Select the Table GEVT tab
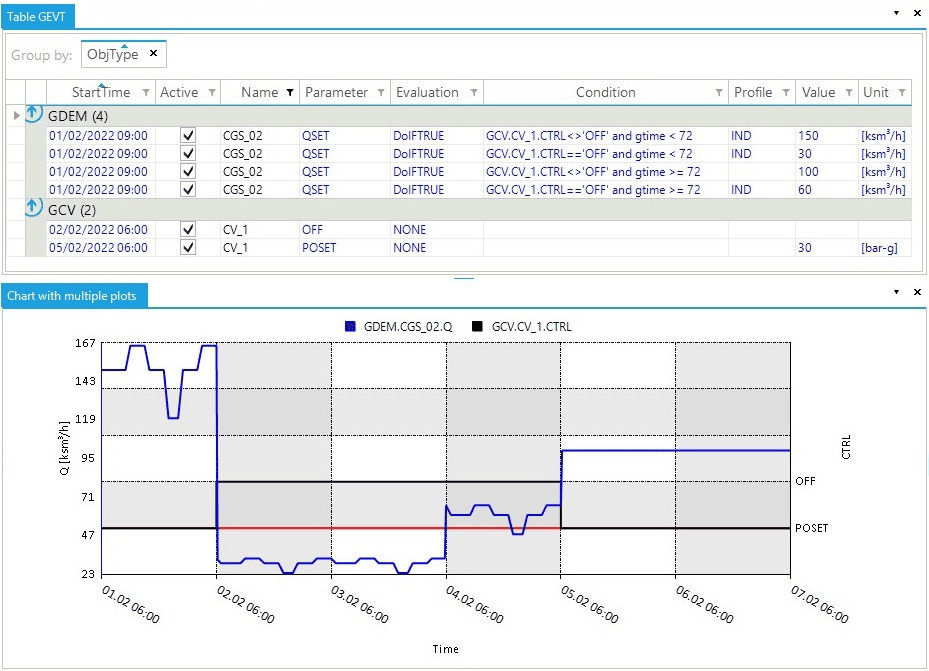 (x=36, y=16)
